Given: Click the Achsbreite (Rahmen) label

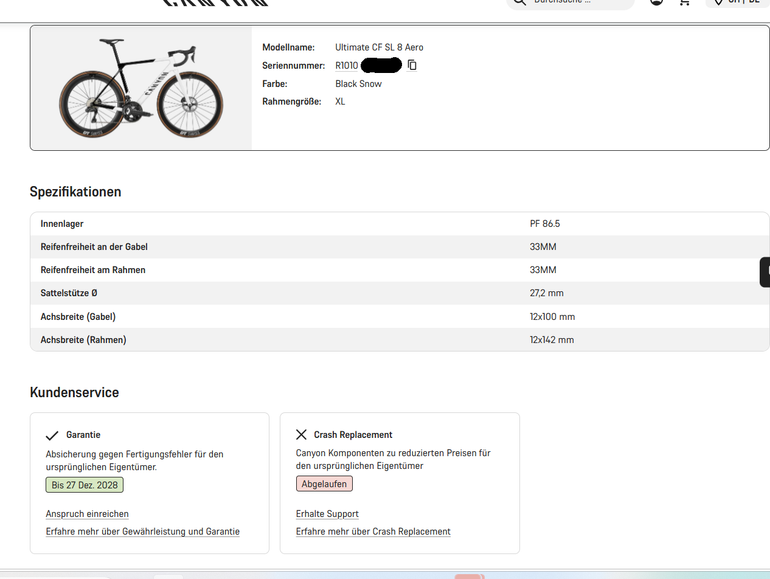Looking at the screenshot, I should click(83, 340).
